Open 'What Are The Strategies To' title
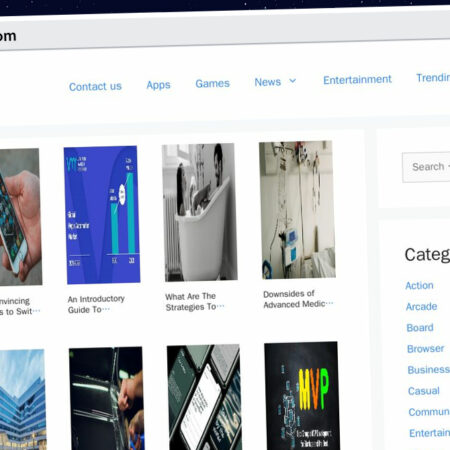 tap(194, 302)
